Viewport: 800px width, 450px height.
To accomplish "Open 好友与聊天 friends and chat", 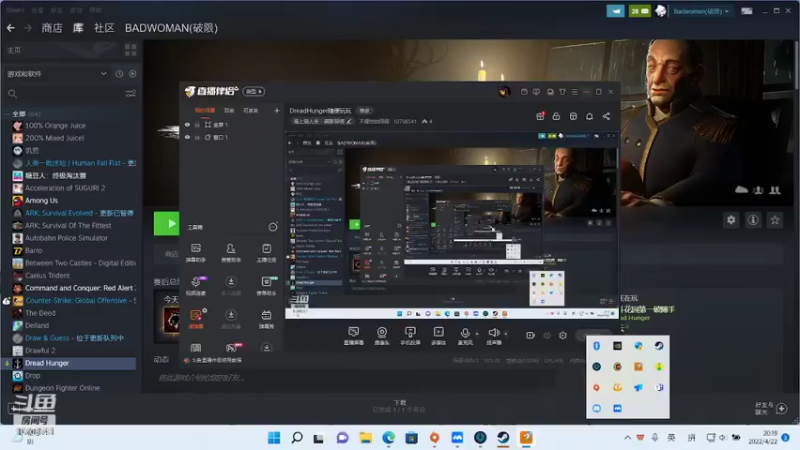I will (x=771, y=408).
